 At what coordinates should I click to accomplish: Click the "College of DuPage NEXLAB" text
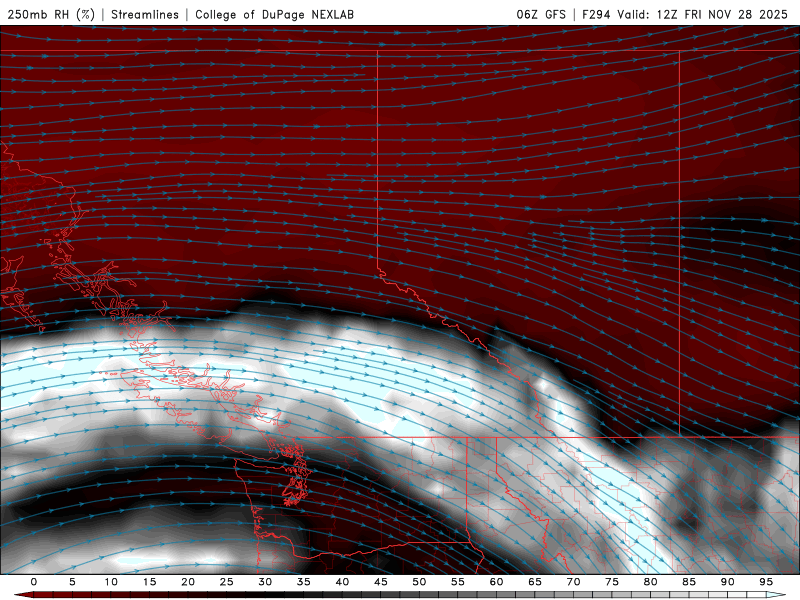[x=274, y=15]
